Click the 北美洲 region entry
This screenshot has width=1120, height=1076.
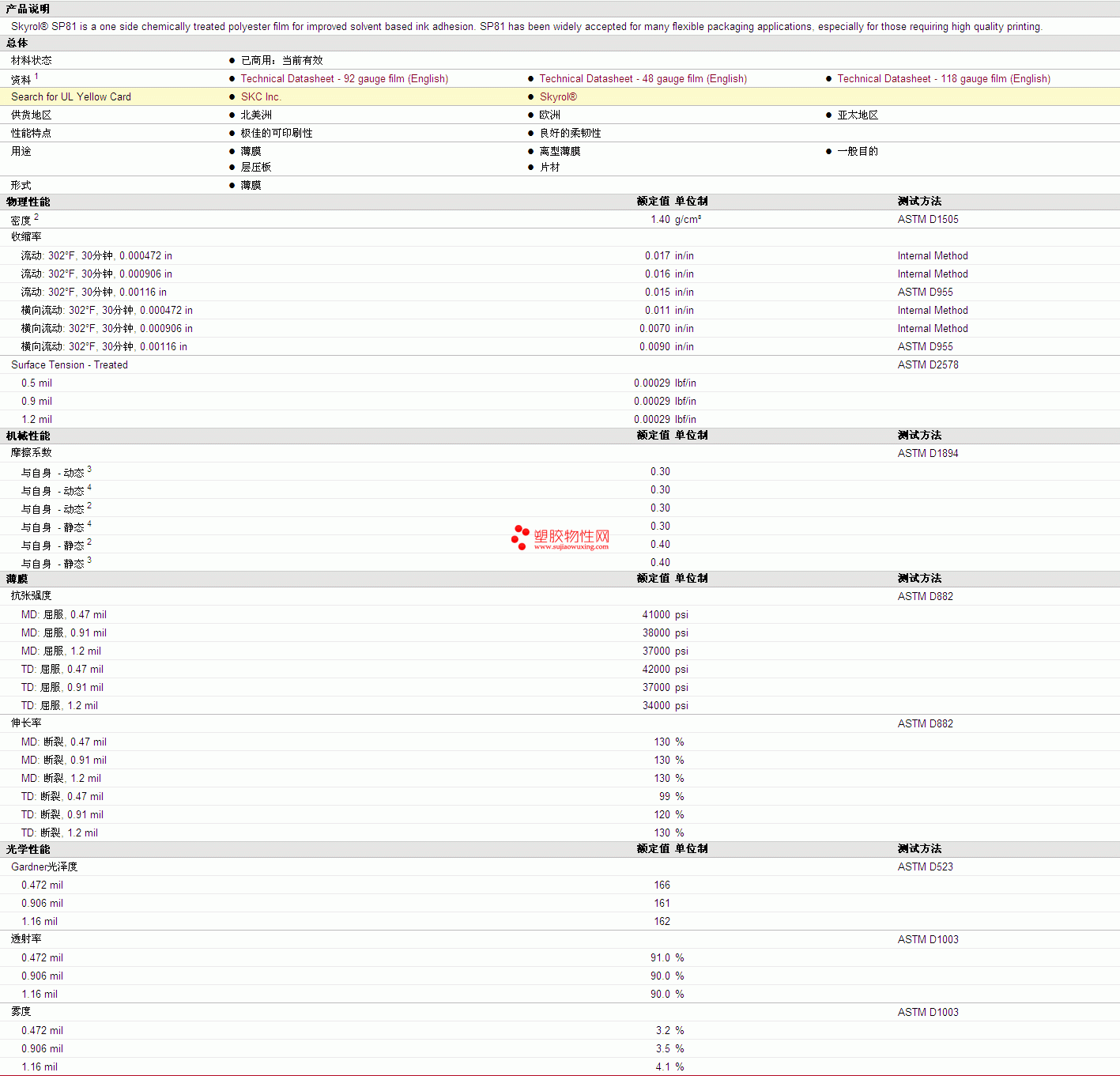[x=256, y=115]
